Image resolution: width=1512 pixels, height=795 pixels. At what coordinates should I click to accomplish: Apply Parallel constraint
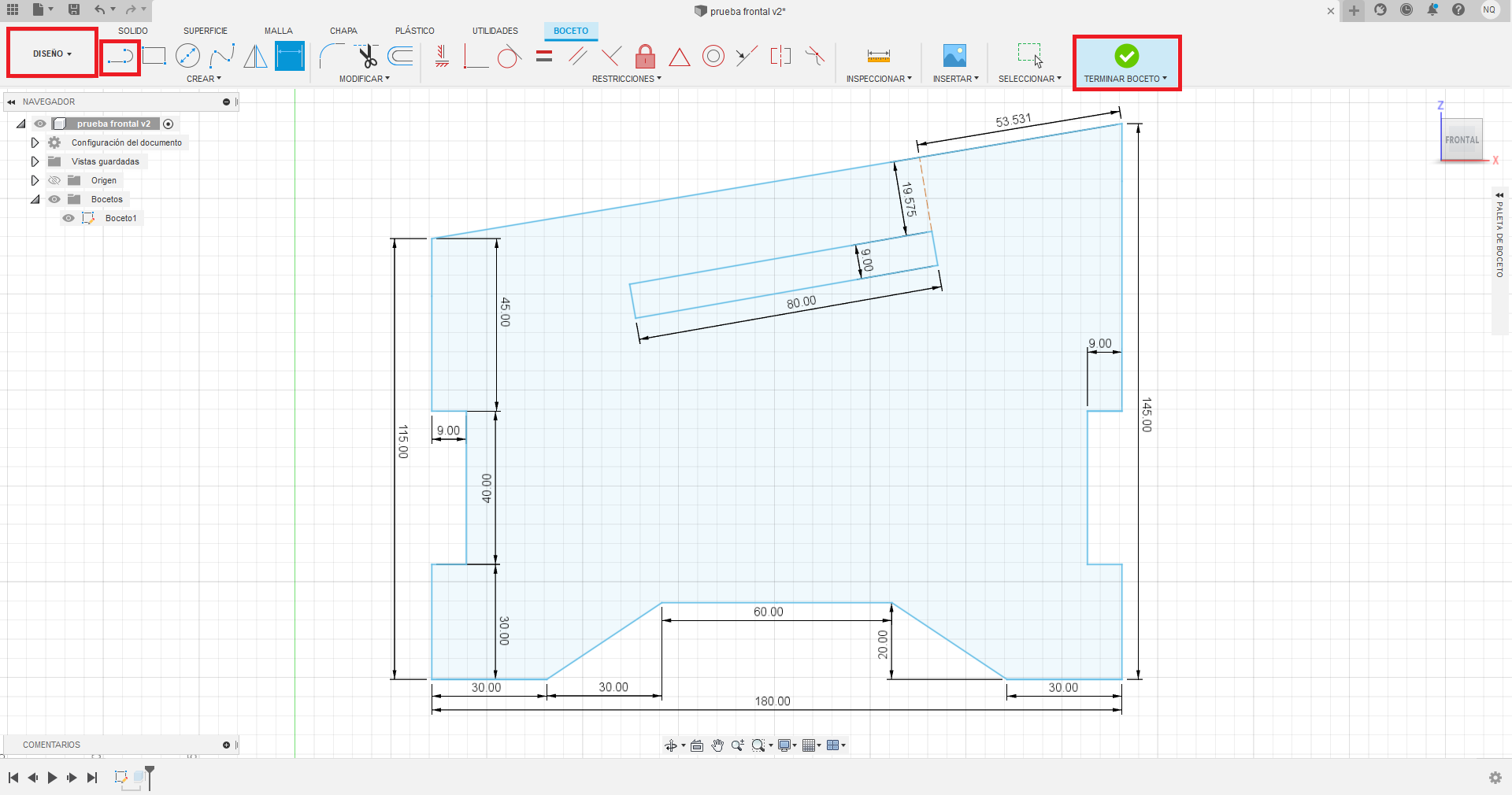pos(578,56)
